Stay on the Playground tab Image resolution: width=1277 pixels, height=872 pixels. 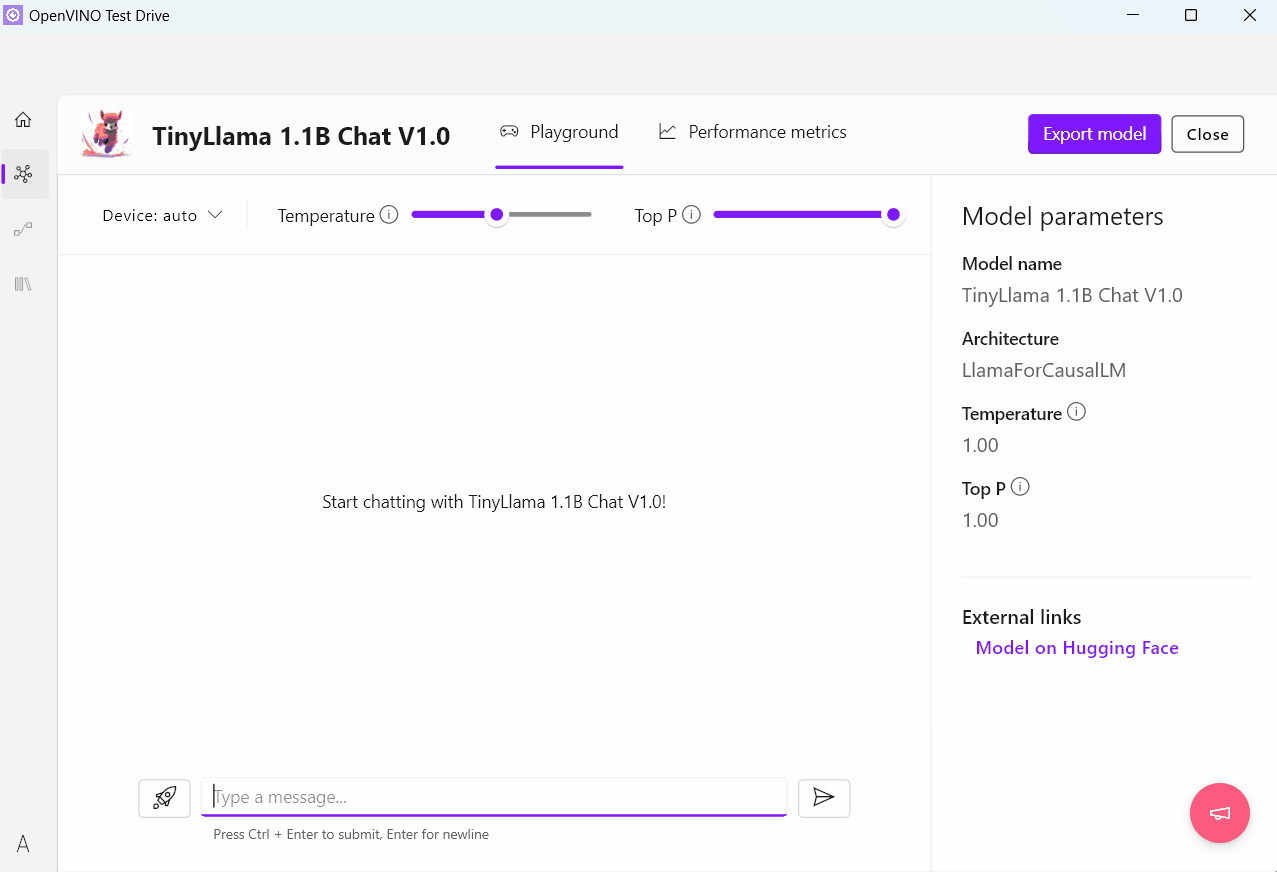(x=559, y=131)
